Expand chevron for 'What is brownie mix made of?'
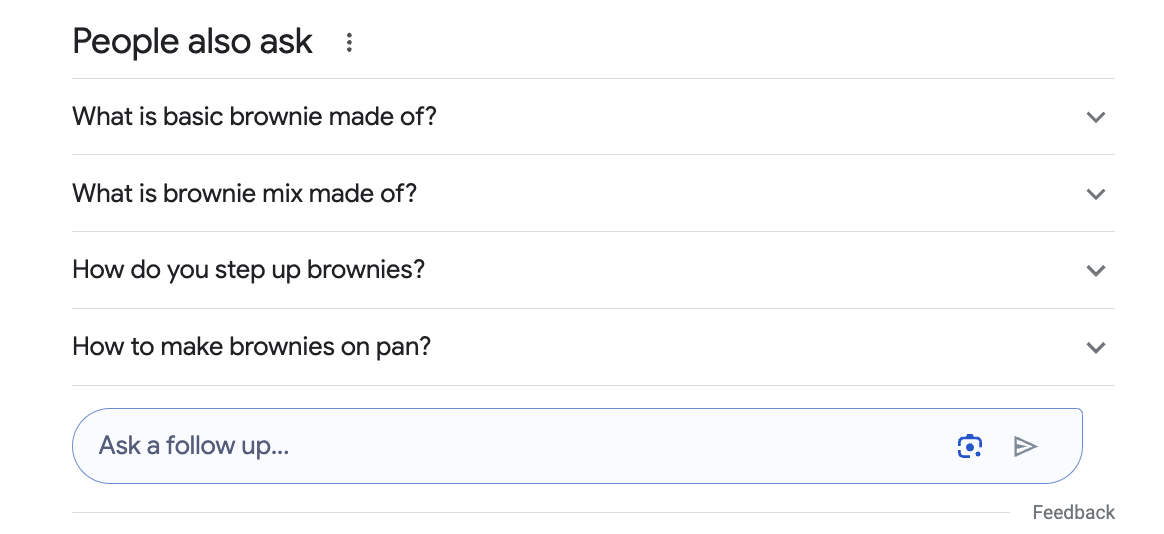 [x=1096, y=194]
